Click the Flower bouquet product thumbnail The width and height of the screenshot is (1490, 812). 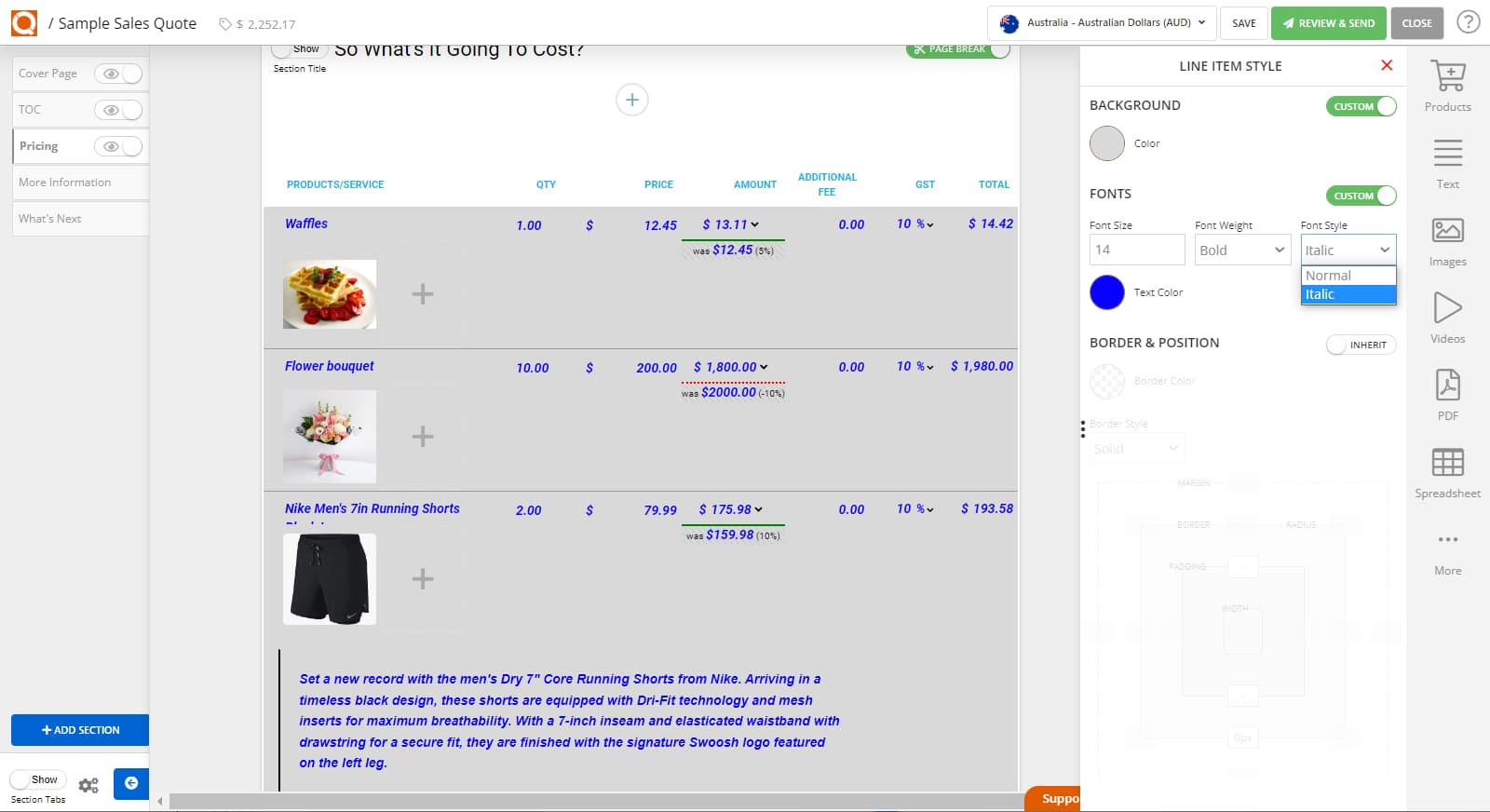(x=330, y=437)
